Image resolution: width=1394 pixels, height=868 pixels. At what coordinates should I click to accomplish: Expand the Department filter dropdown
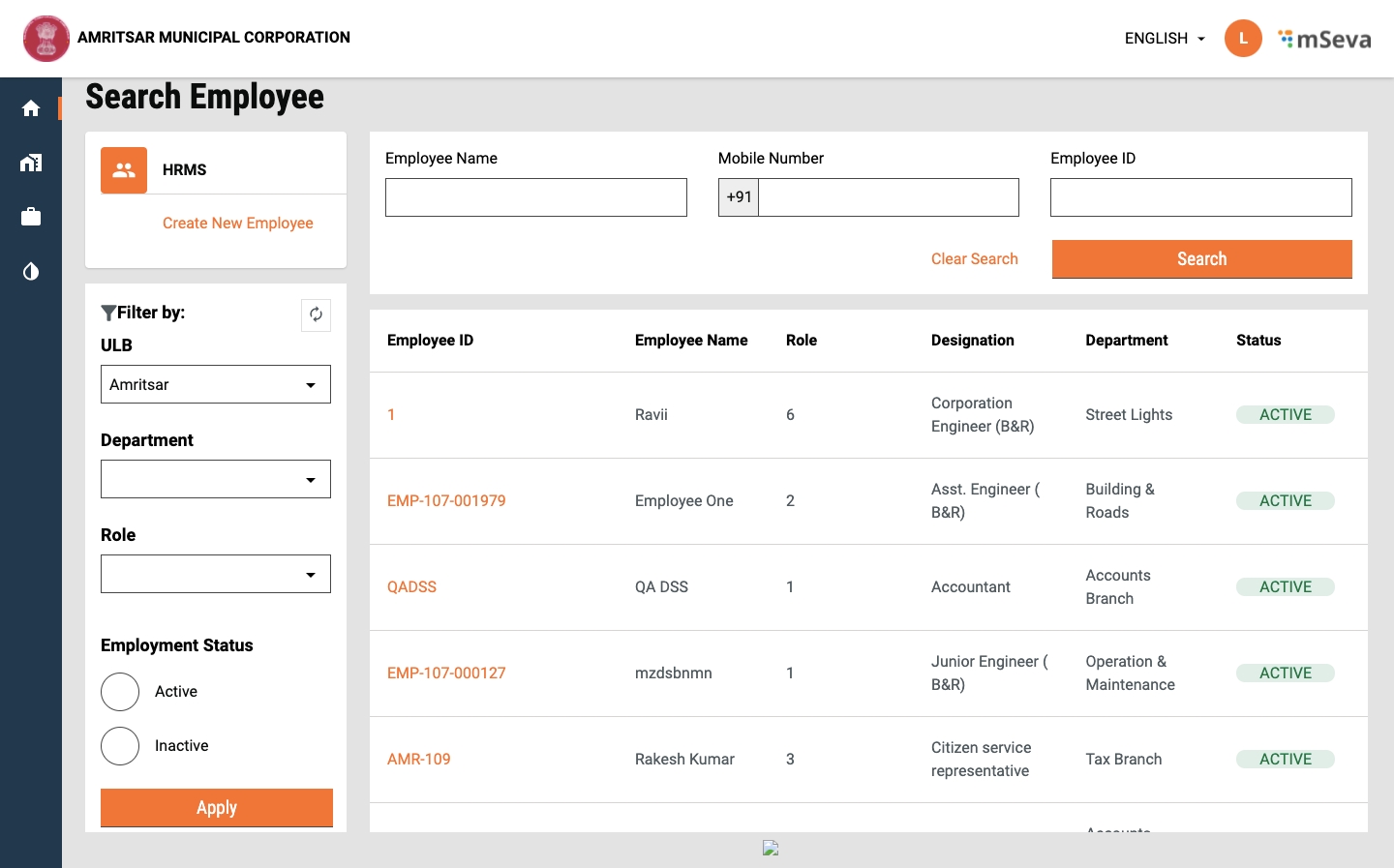[215, 479]
